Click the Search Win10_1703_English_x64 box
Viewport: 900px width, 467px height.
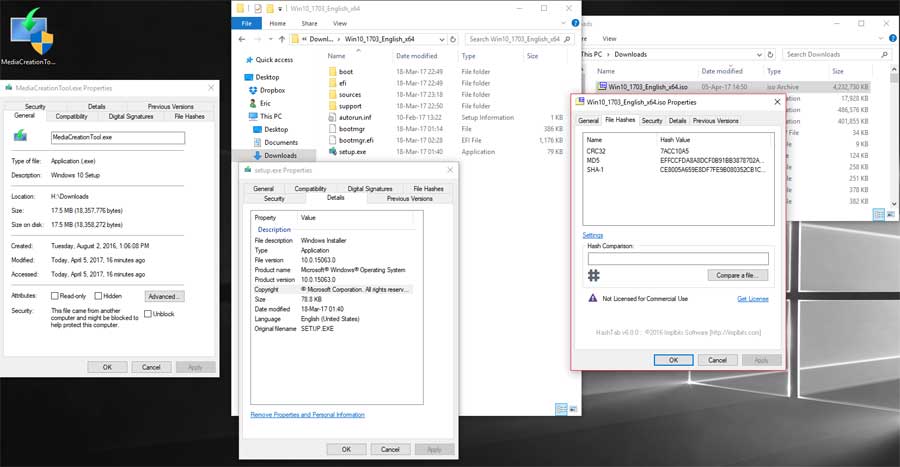(519, 39)
